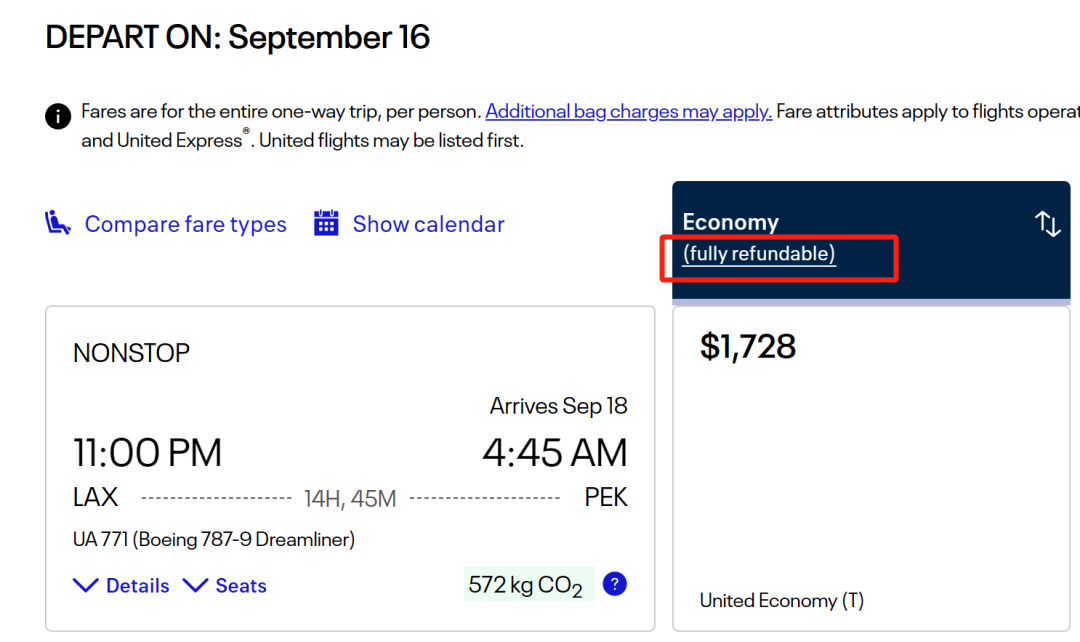Viewport: 1080px width, 642px height.
Task: Click the United Economy (T) label
Action: point(781,600)
